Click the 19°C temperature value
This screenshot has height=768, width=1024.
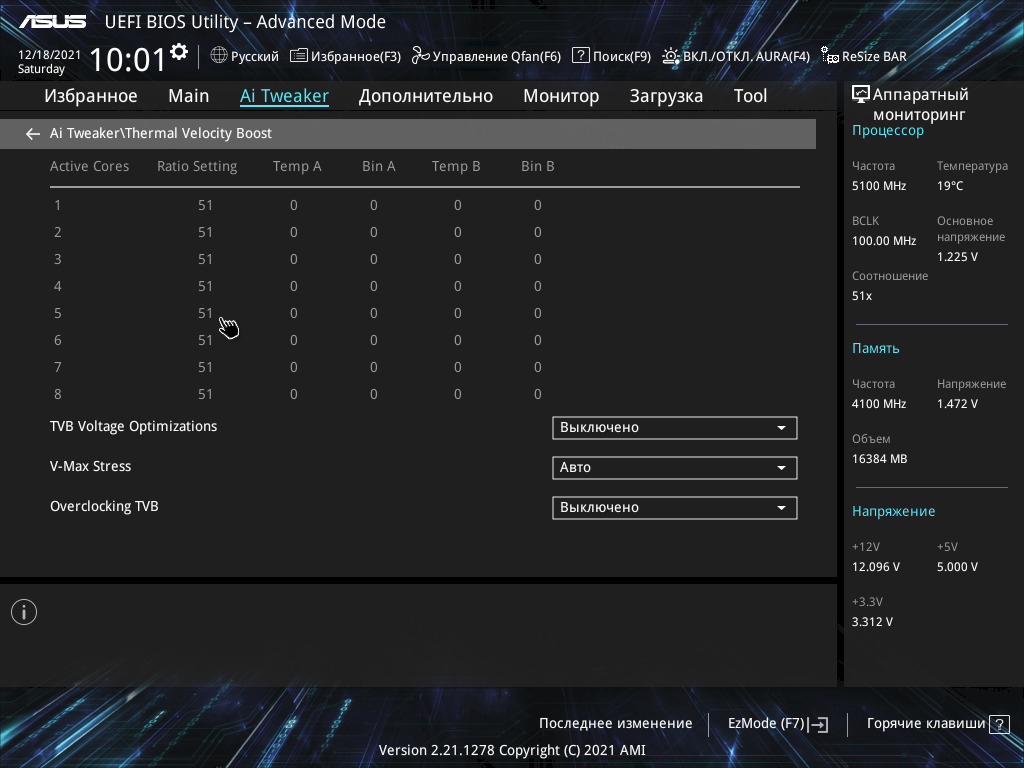[950, 186]
